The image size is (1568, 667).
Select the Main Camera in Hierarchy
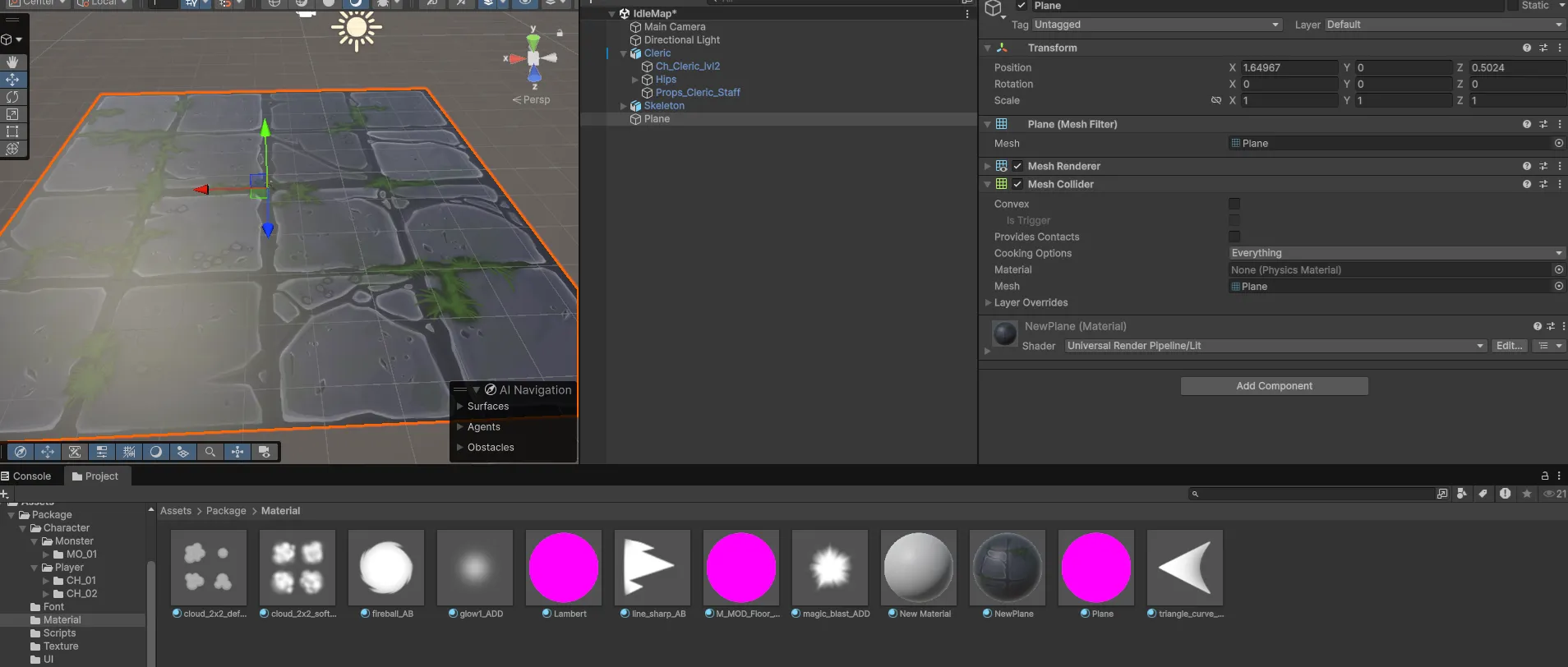point(674,27)
